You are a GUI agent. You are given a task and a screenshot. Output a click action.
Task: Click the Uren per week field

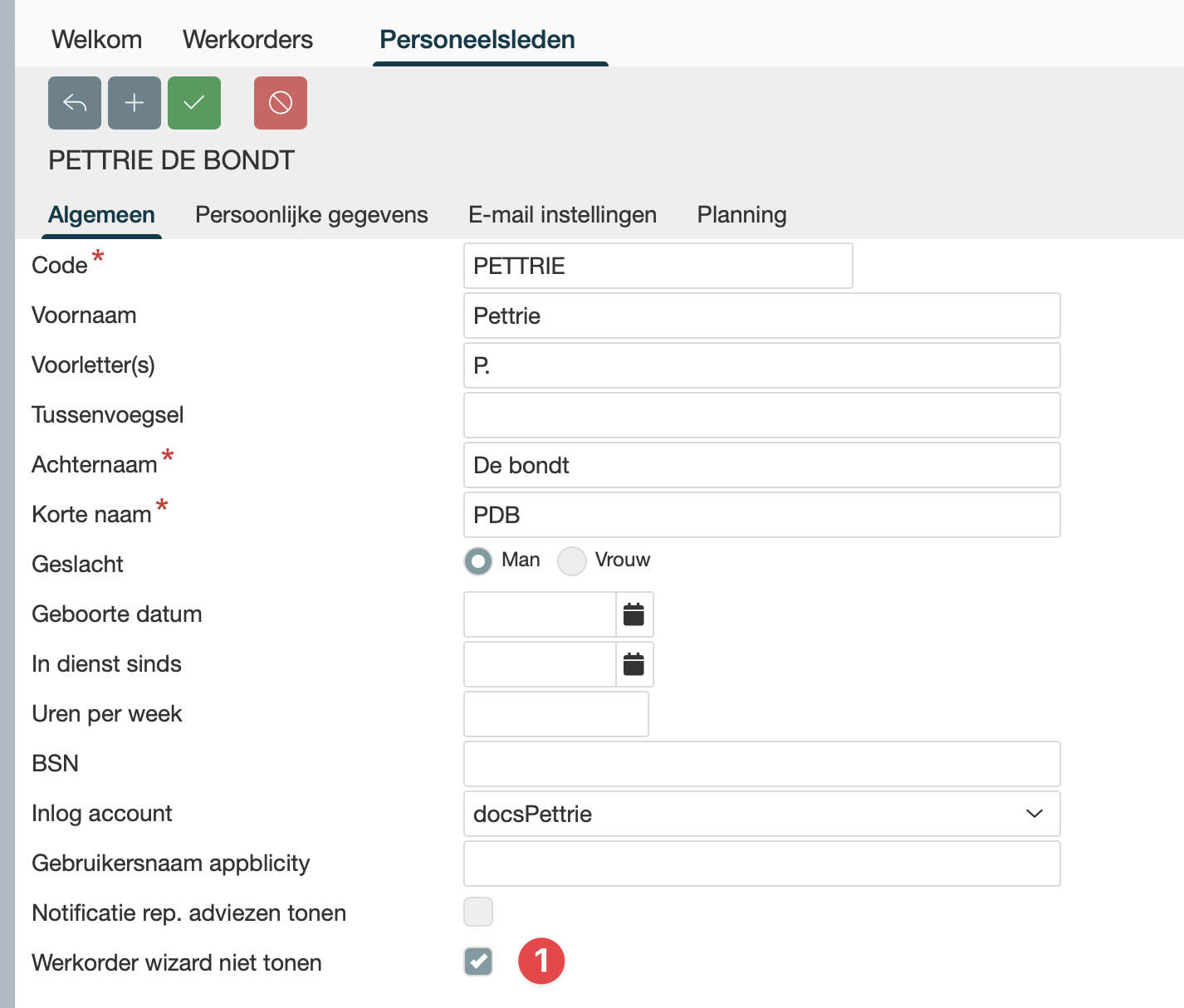[555, 714]
